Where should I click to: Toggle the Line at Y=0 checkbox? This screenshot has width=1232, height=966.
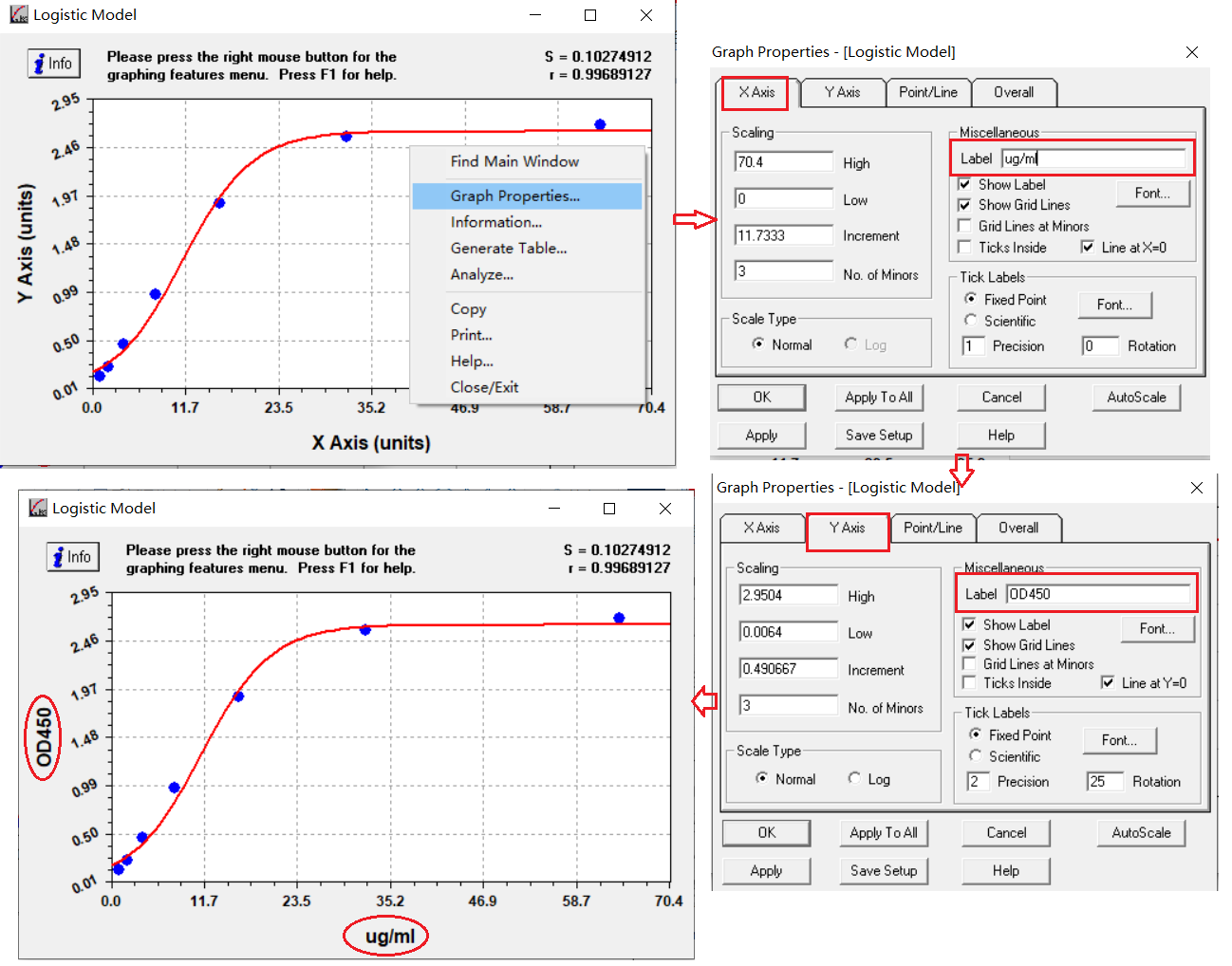click(1109, 682)
